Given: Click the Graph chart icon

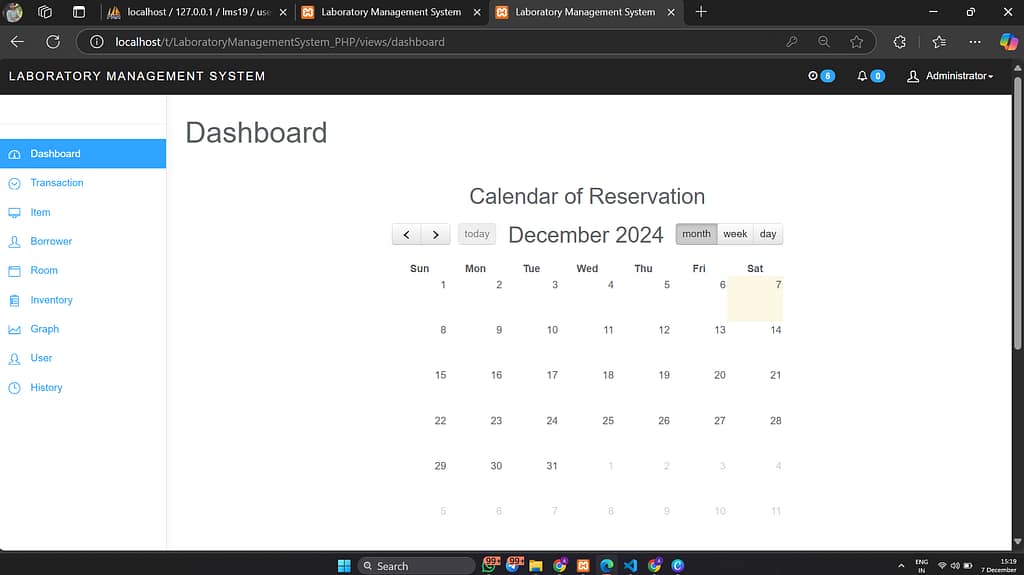Looking at the screenshot, I should coord(14,329).
